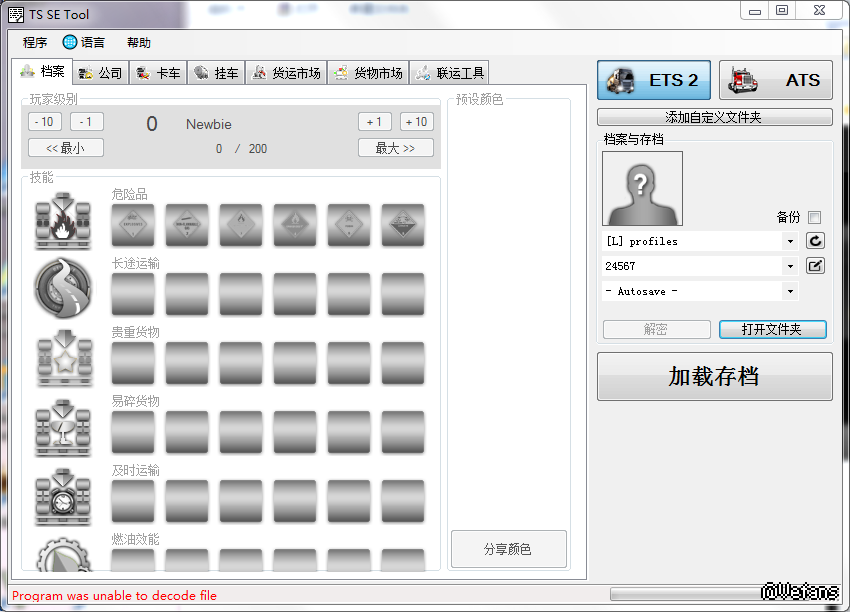Click the 解密 decrypt button
Screen dimensions: 850x612
656,329
